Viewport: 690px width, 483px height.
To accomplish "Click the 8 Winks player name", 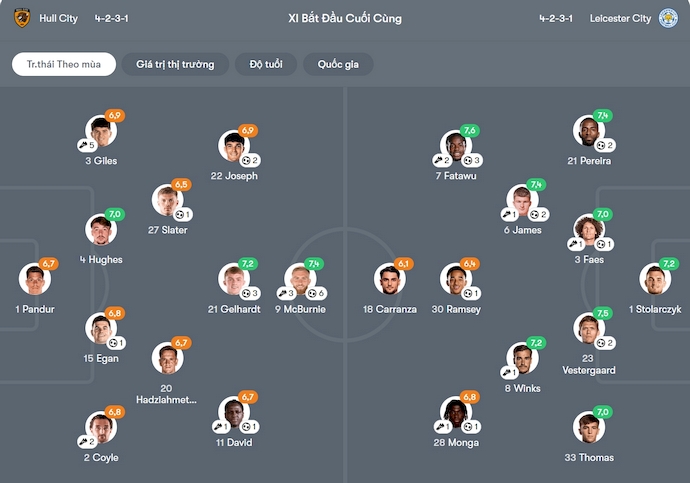I will click(x=523, y=388).
